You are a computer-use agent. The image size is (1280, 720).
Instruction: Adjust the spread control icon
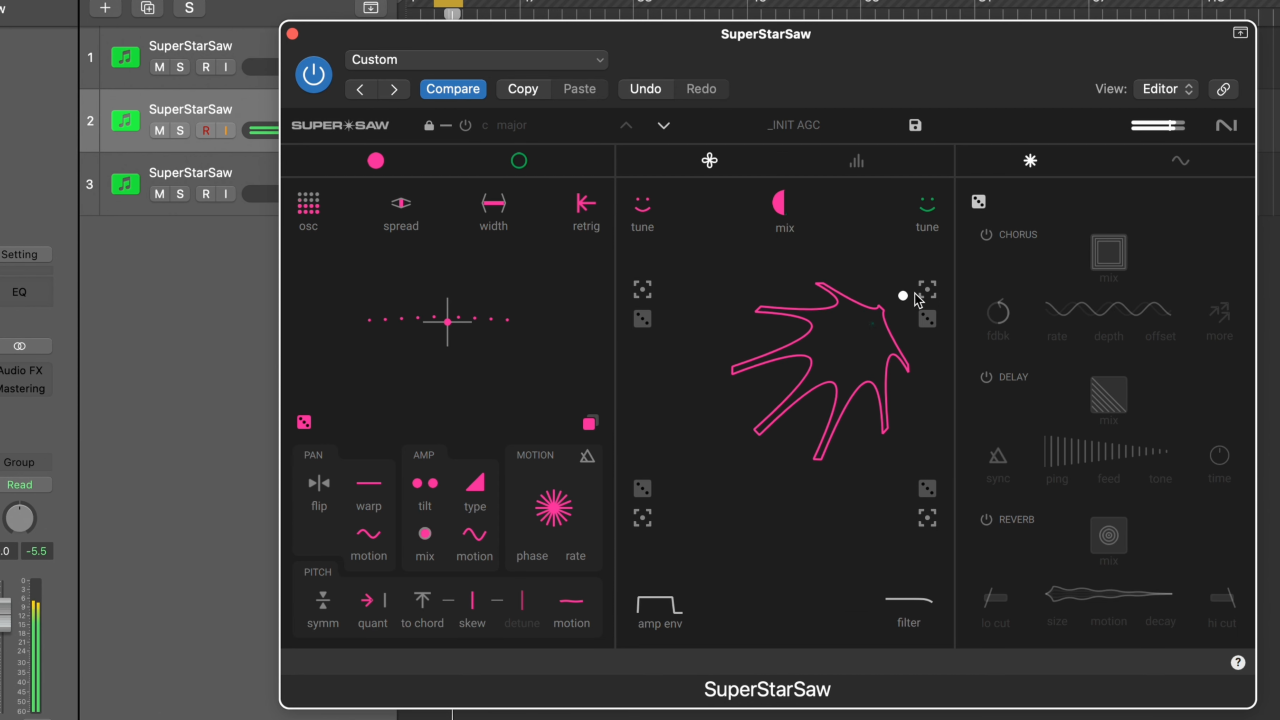pos(401,203)
